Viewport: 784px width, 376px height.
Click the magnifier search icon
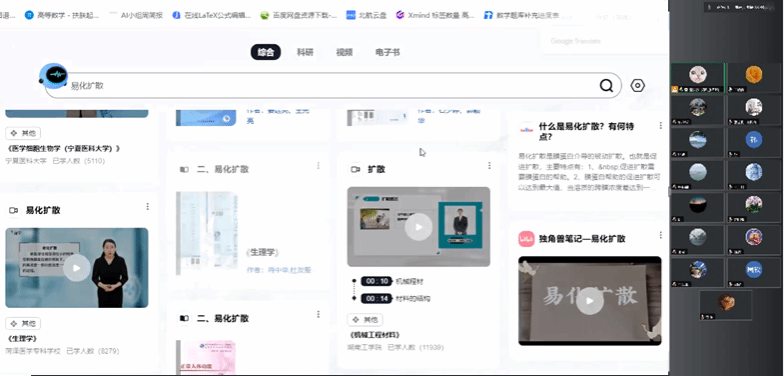(606, 86)
